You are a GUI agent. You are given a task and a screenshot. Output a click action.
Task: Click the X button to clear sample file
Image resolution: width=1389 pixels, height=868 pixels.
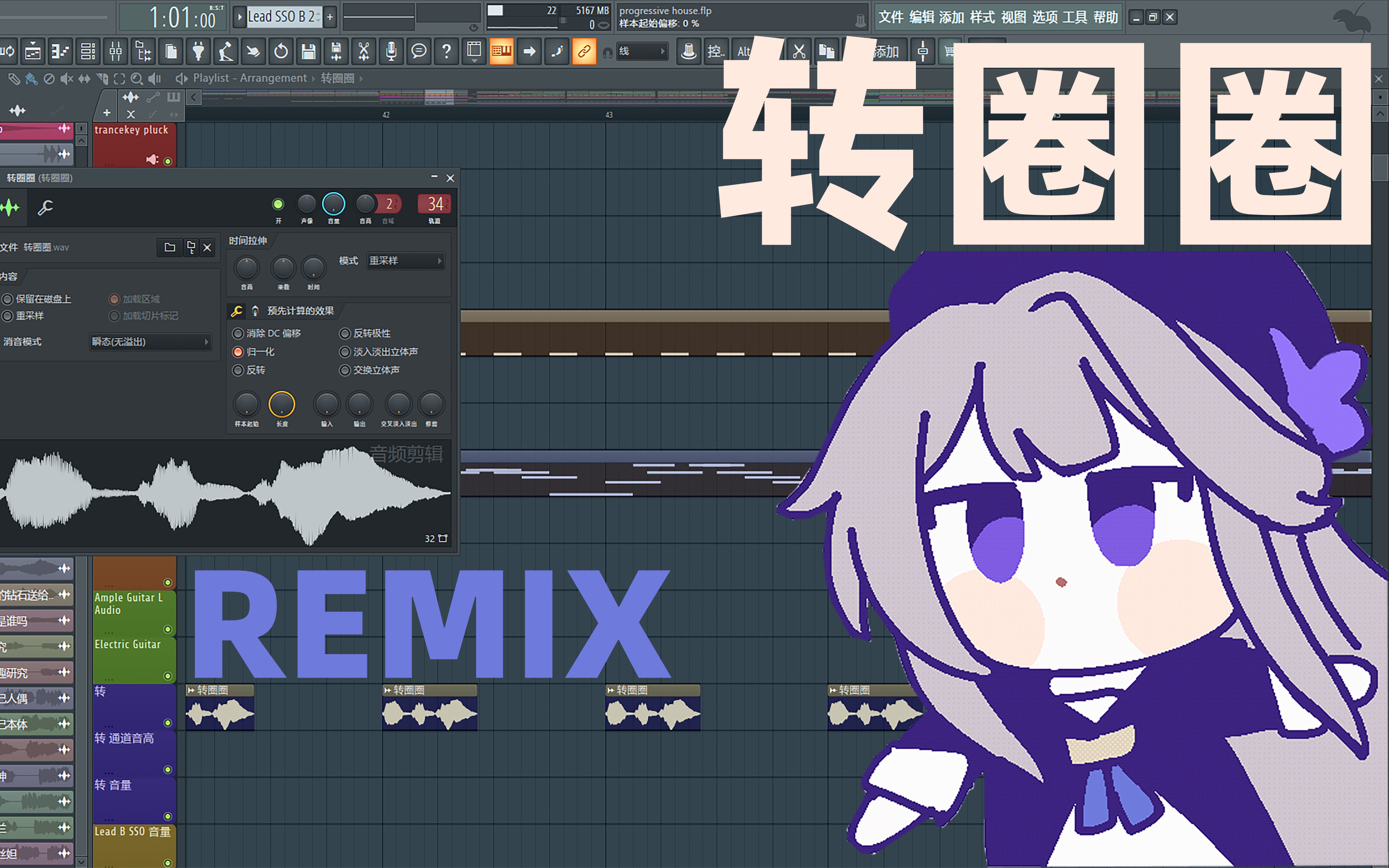[x=207, y=247]
